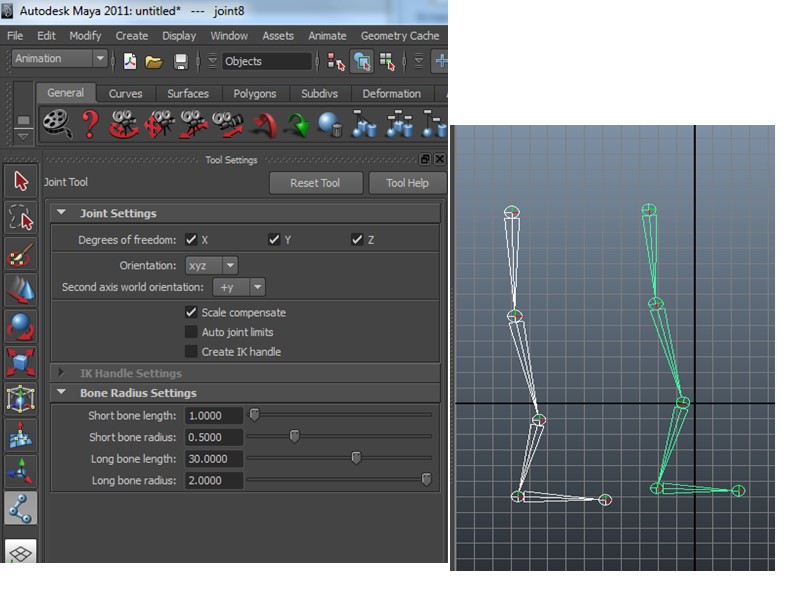Viewport: 800px width, 600px height.
Task: Click the Reset Tool button
Action: (315, 183)
